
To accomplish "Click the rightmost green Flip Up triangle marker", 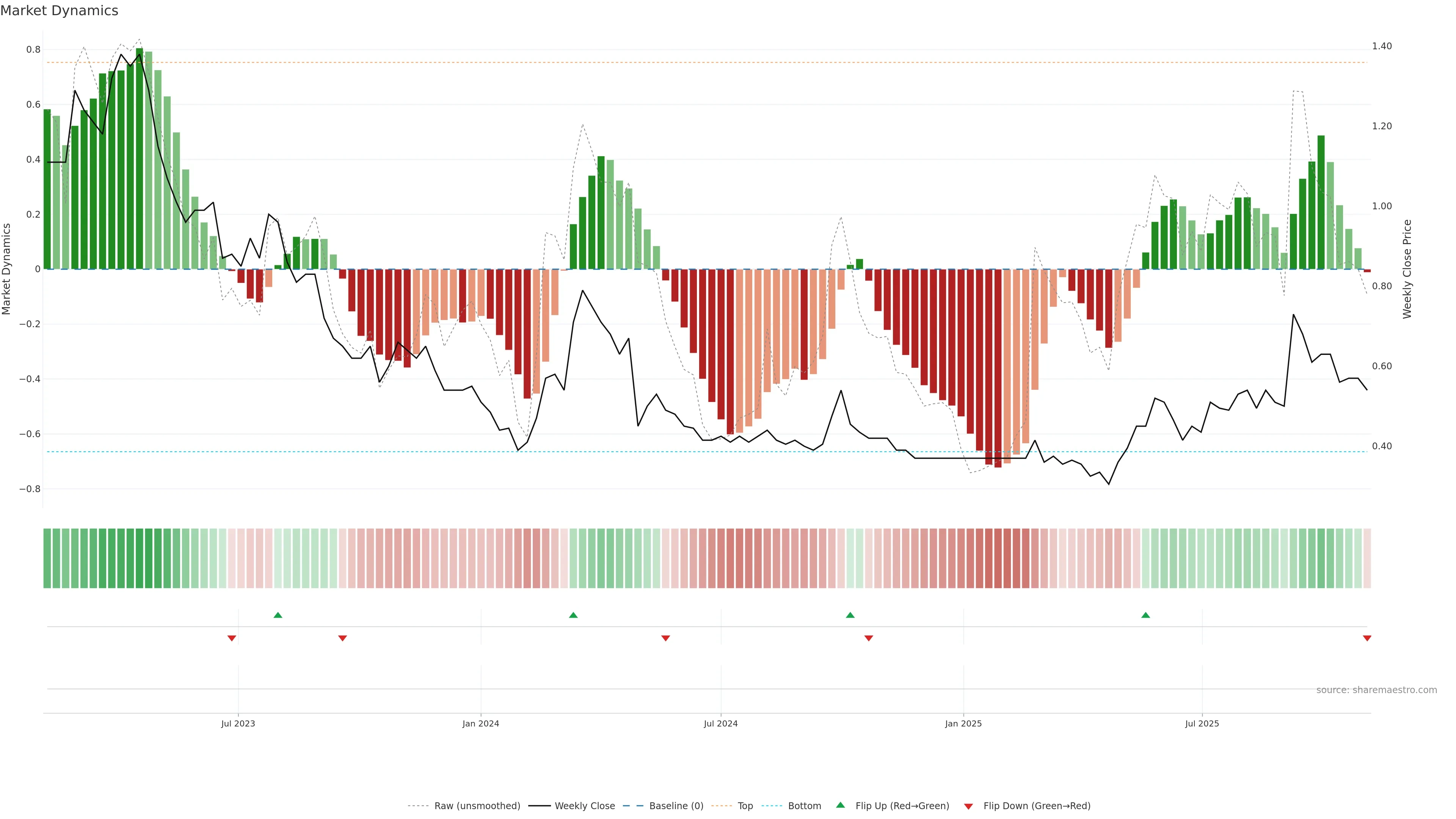I will pos(1145,615).
